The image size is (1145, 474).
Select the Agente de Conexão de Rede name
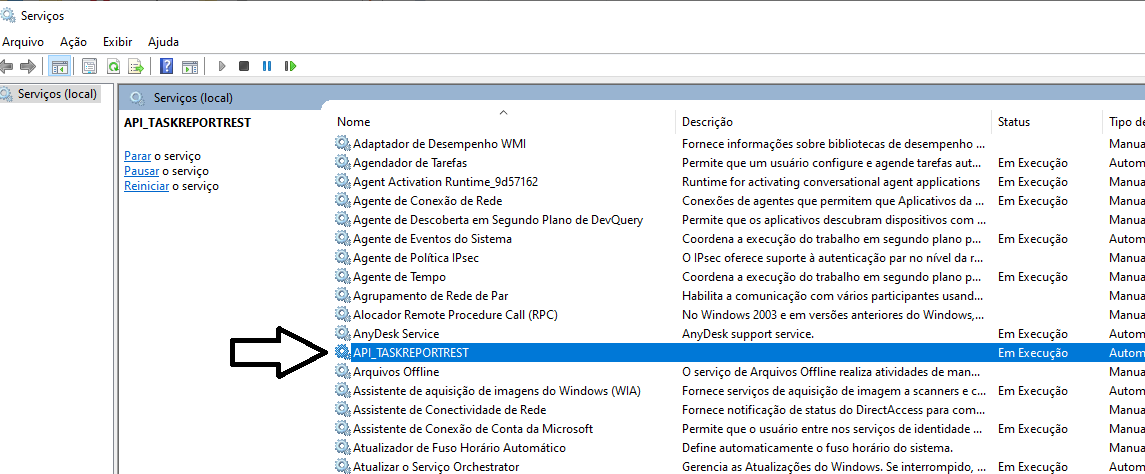pyautogui.click(x=427, y=201)
